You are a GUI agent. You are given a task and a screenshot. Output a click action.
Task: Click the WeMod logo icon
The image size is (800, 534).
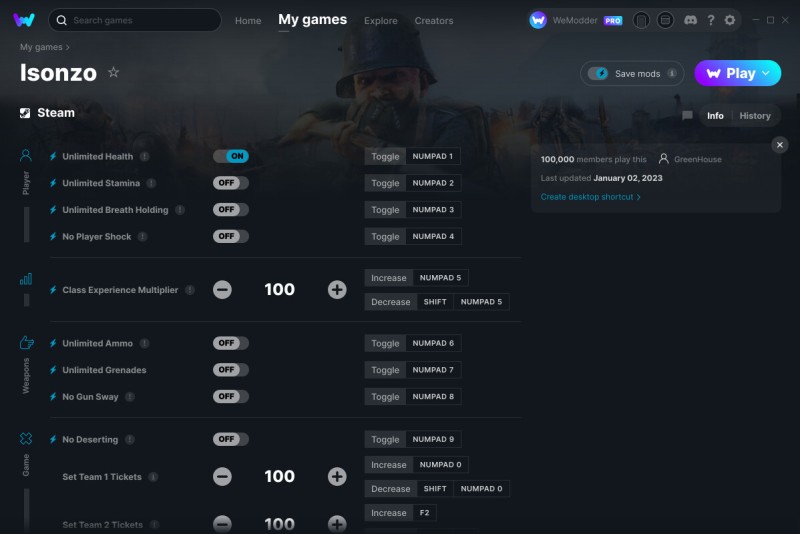(23, 20)
